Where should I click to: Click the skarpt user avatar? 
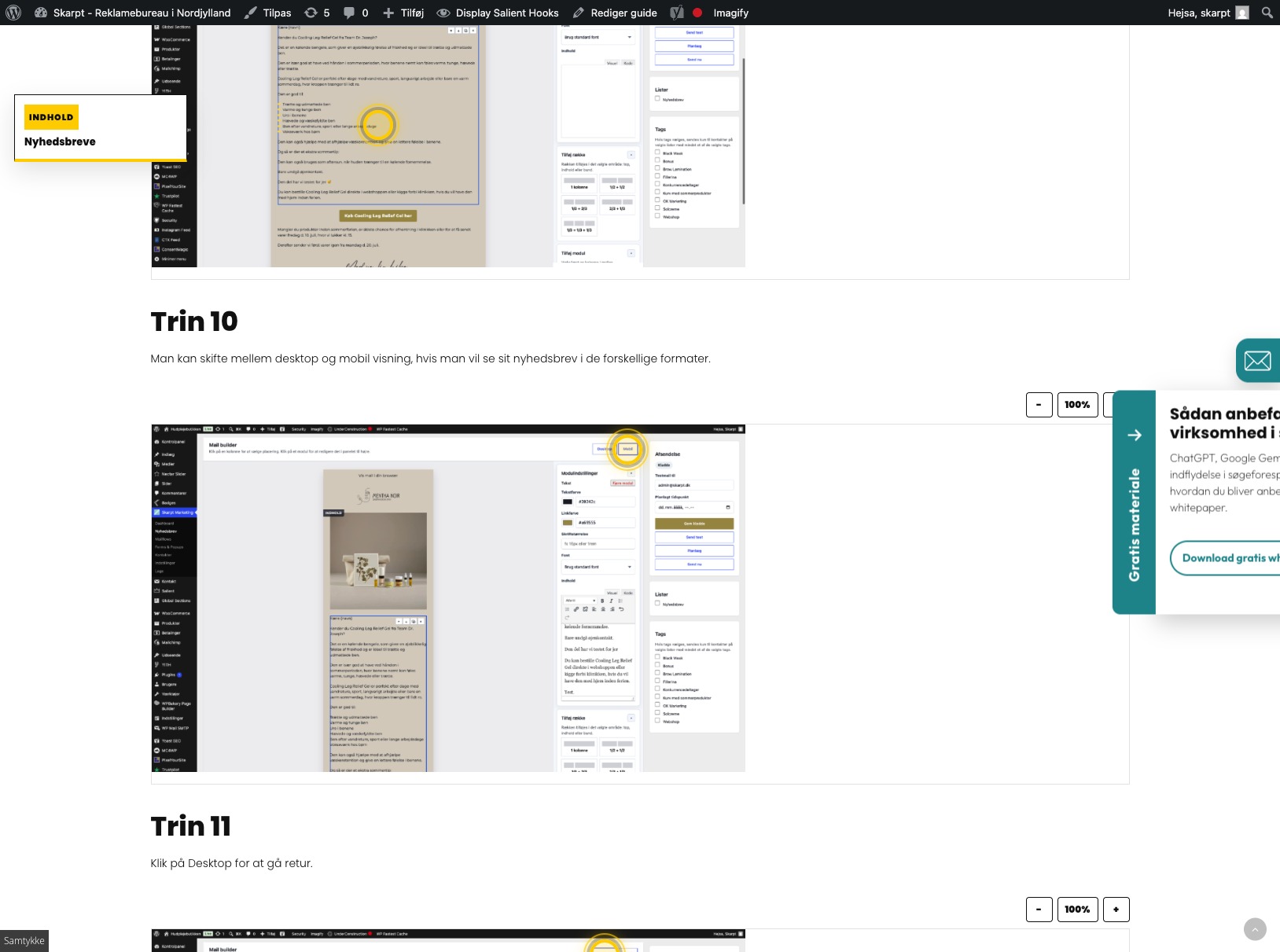(x=1242, y=13)
